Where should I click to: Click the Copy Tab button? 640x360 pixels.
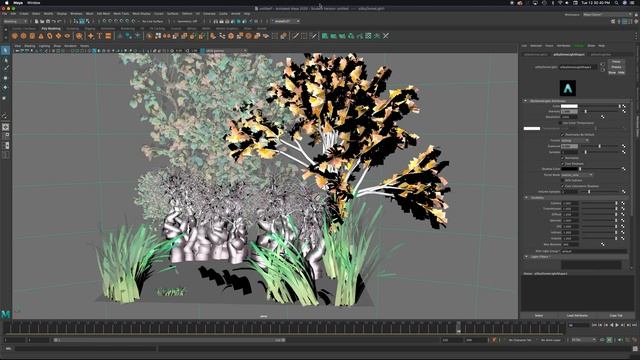click(616, 316)
